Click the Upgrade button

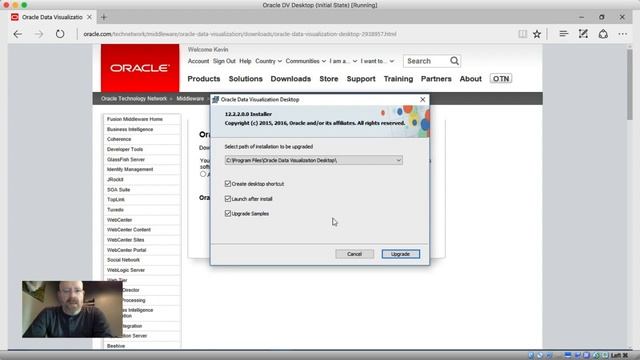400,254
